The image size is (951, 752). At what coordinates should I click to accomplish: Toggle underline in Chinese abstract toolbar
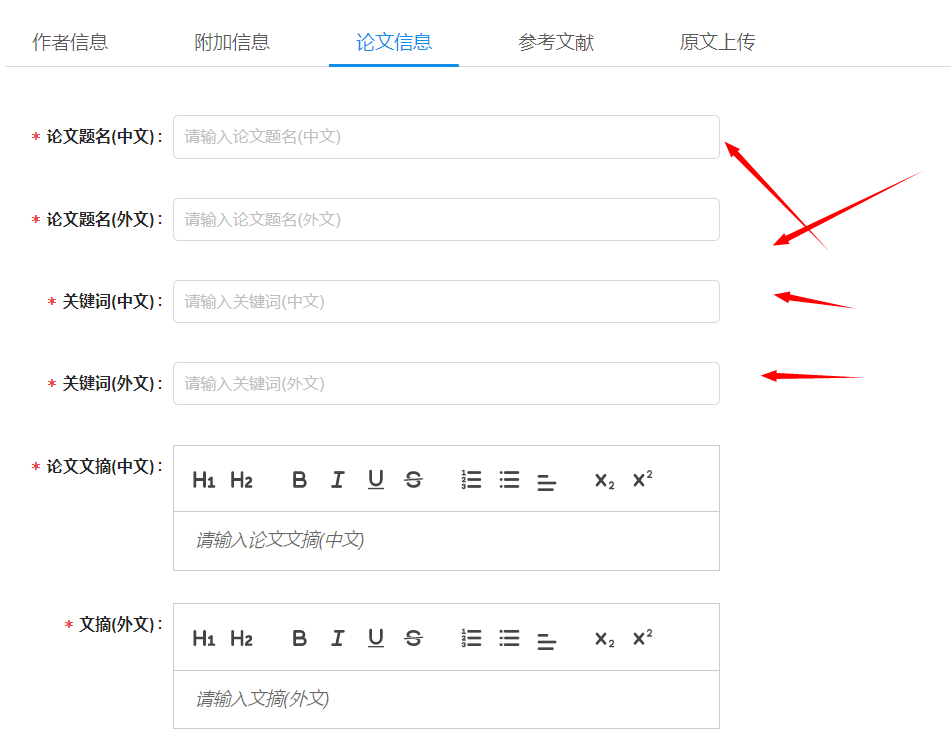375,479
